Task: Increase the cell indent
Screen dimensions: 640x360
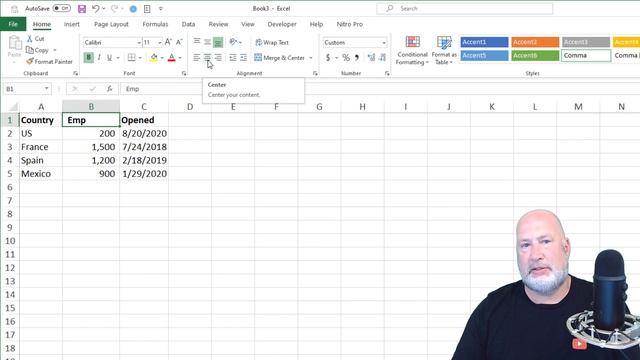Action: coord(244,58)
